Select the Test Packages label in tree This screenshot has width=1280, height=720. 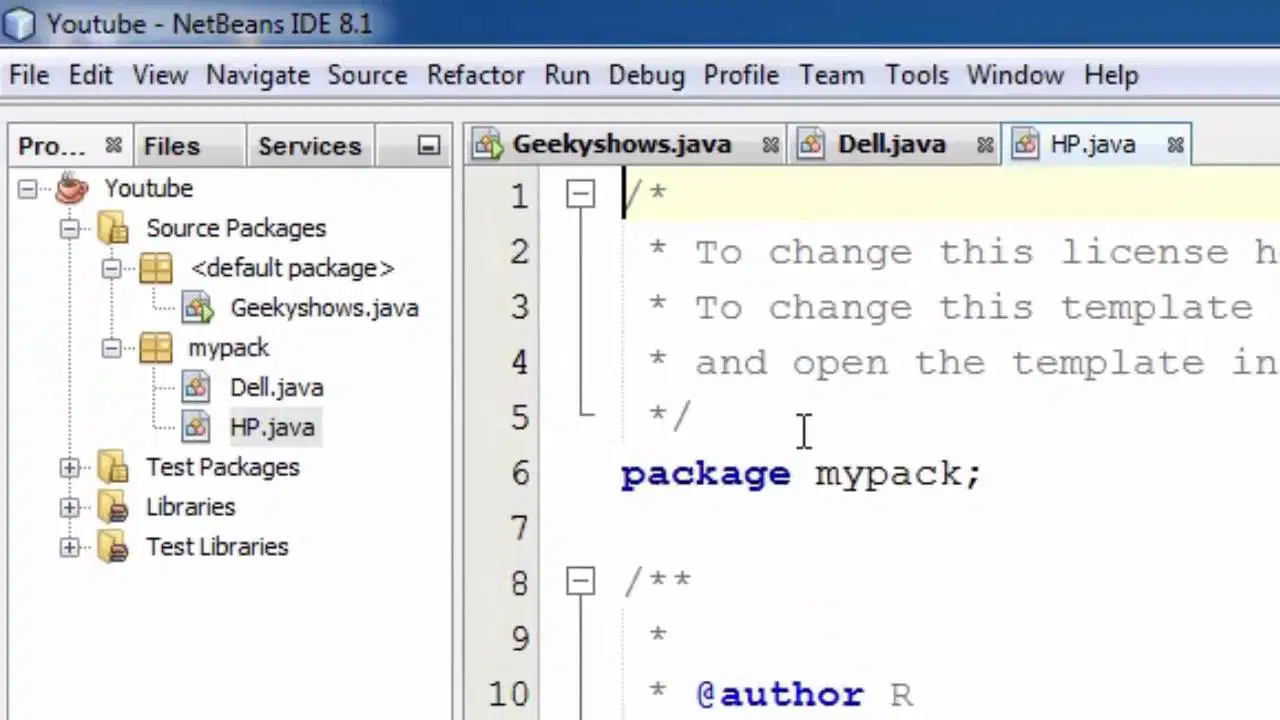pyautogui.click(x=223, y=467)
